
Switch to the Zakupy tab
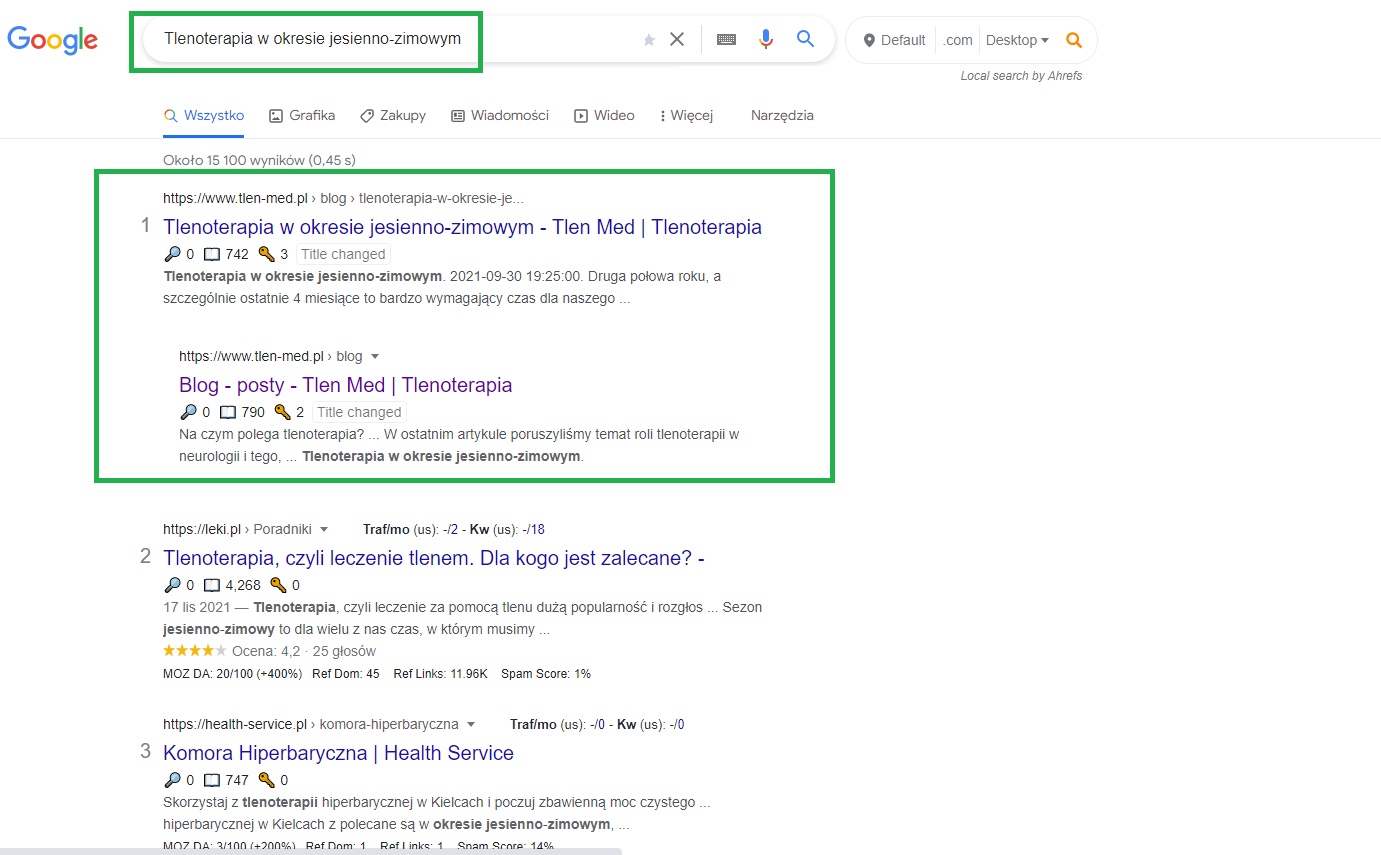click(393, 116)
